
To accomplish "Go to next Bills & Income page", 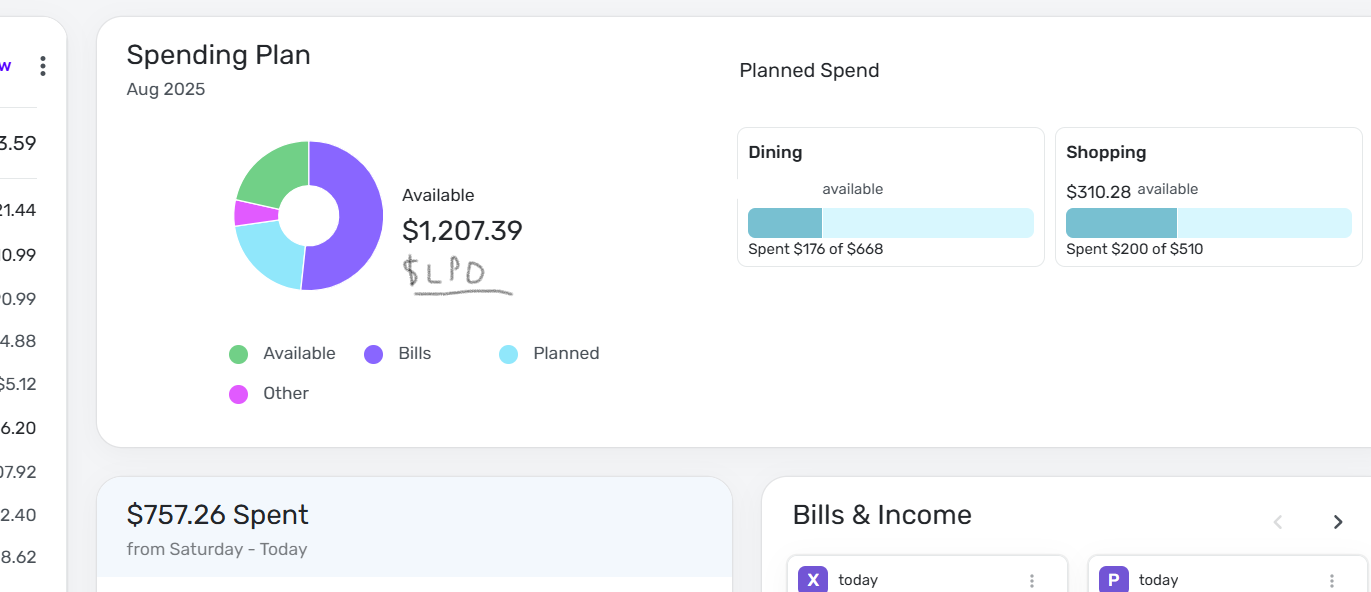I will pyautogui.click(x=1338, y=522).
